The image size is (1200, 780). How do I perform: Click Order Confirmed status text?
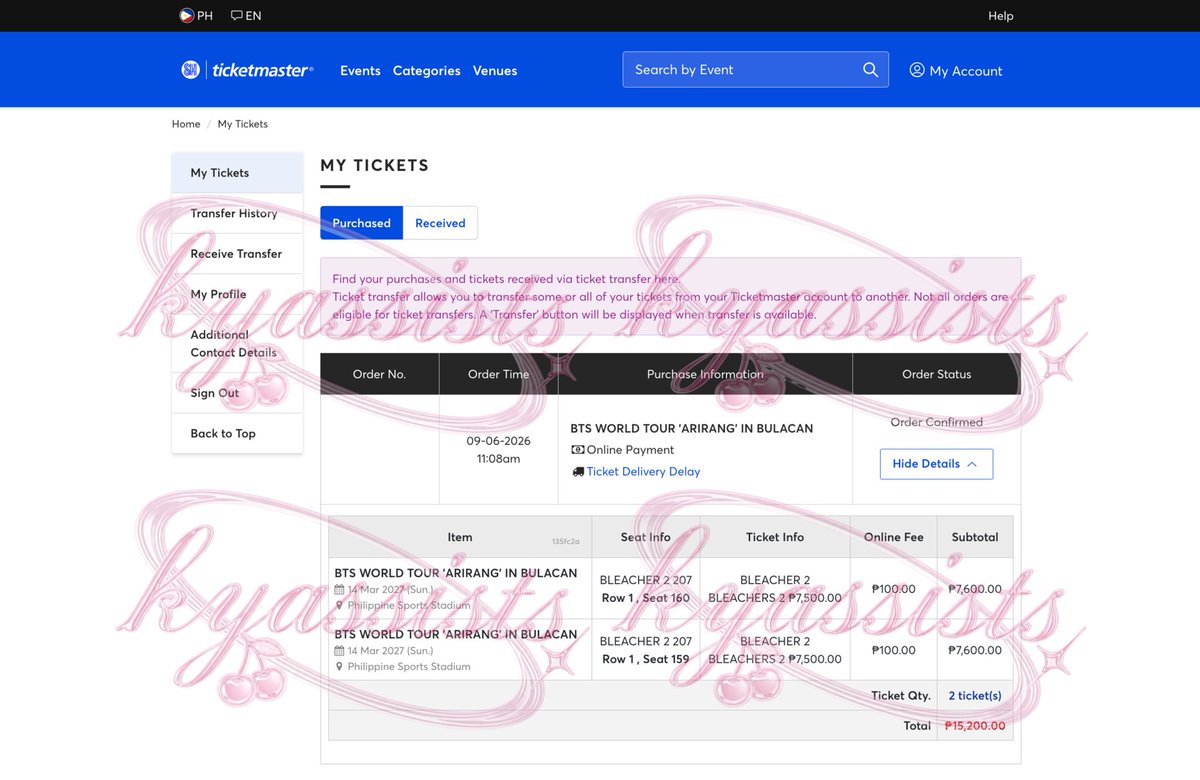(937, 422)
